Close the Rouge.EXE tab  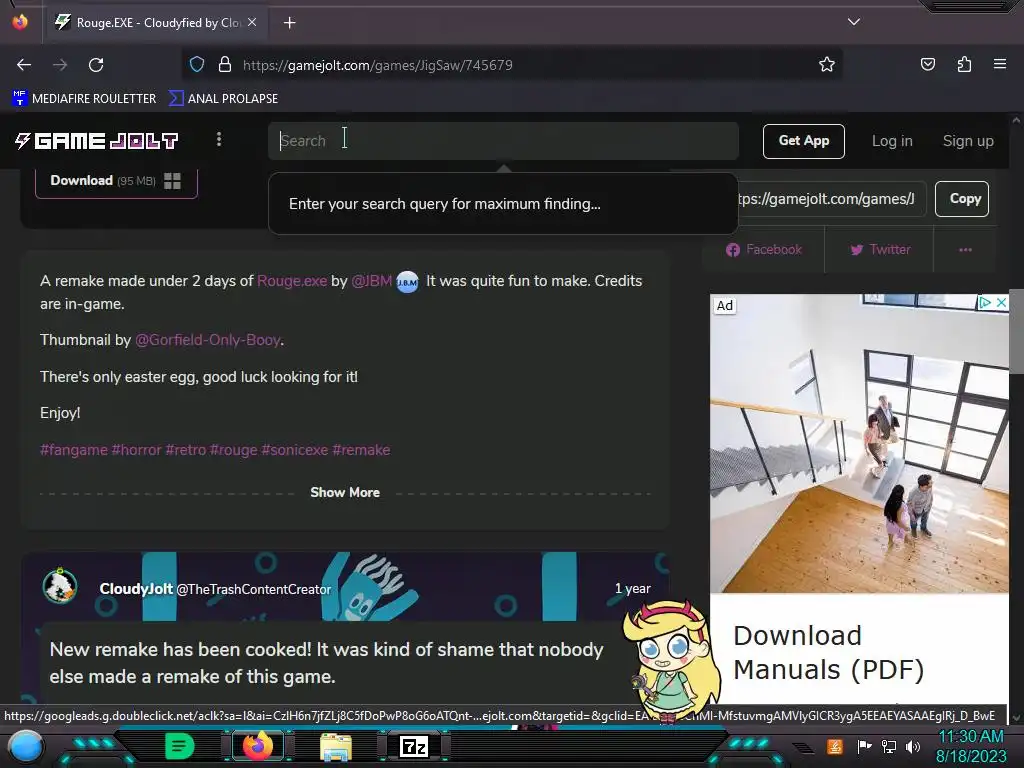point(252,22)
